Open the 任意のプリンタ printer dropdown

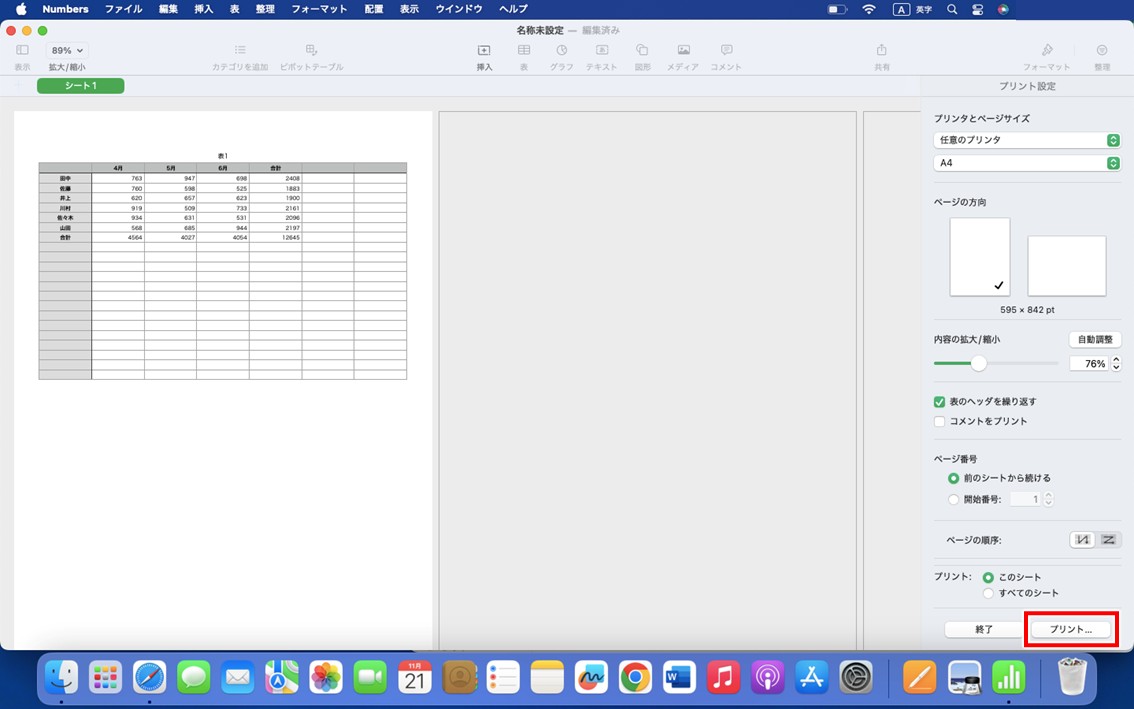[x=1027, y=140]
